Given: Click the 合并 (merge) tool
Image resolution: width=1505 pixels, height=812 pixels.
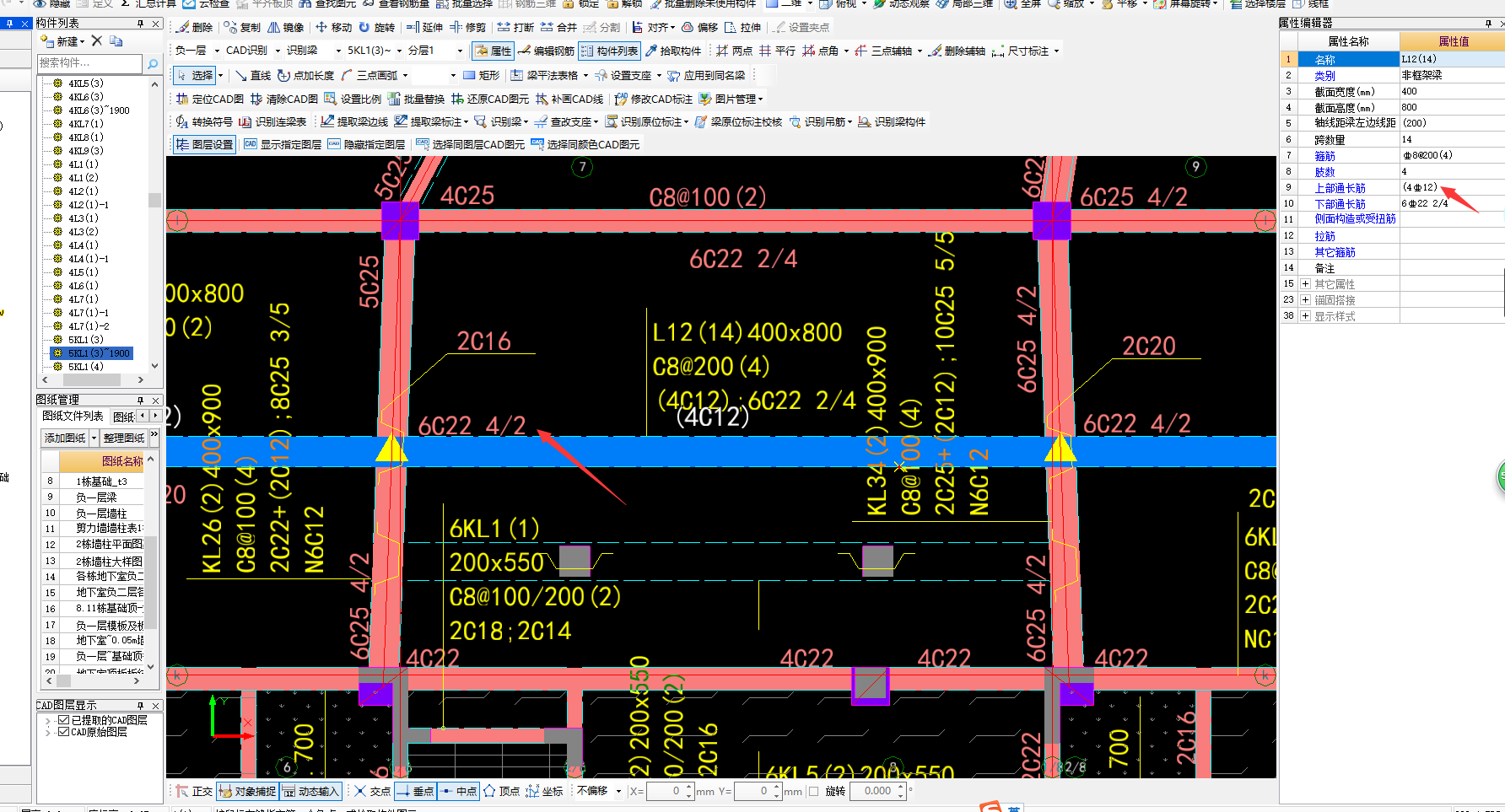Looking at the screenshot, I should pos(558,27).
